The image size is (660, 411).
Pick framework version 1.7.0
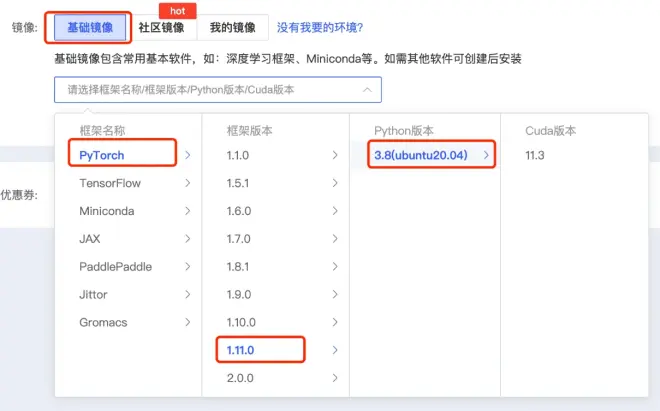point(239,239)
